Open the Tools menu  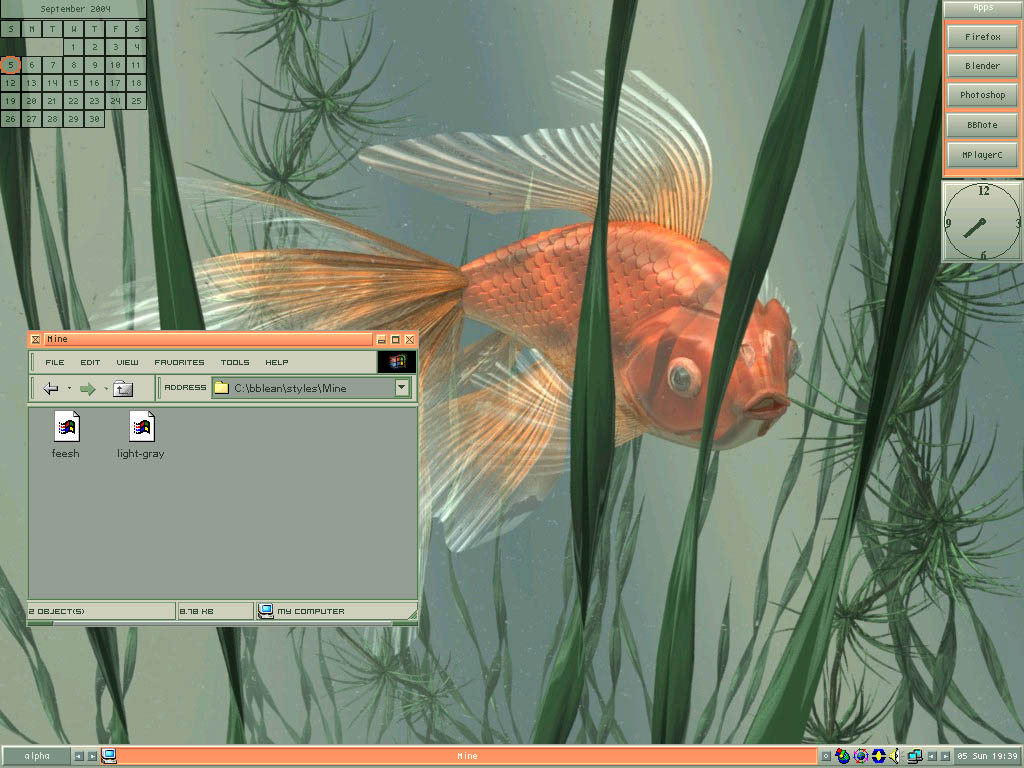click(235, 362)
